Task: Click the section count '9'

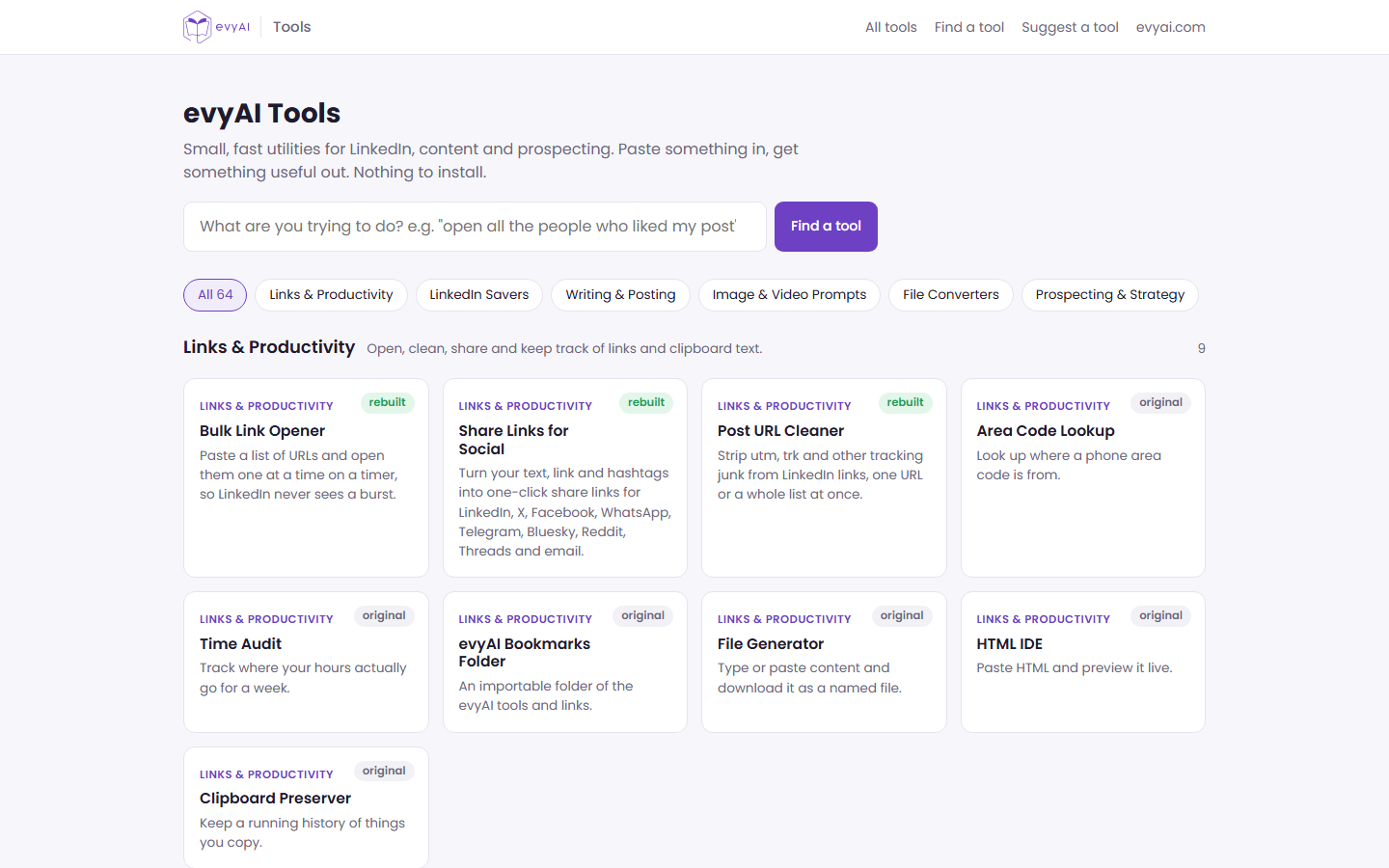Action: 1201,348
